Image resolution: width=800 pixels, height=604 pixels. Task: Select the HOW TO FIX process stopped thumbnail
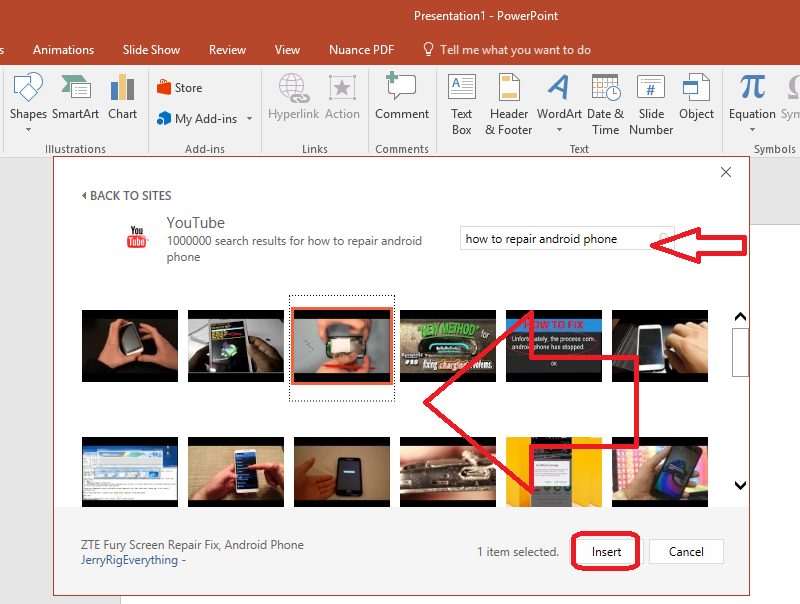click(554, 346)
